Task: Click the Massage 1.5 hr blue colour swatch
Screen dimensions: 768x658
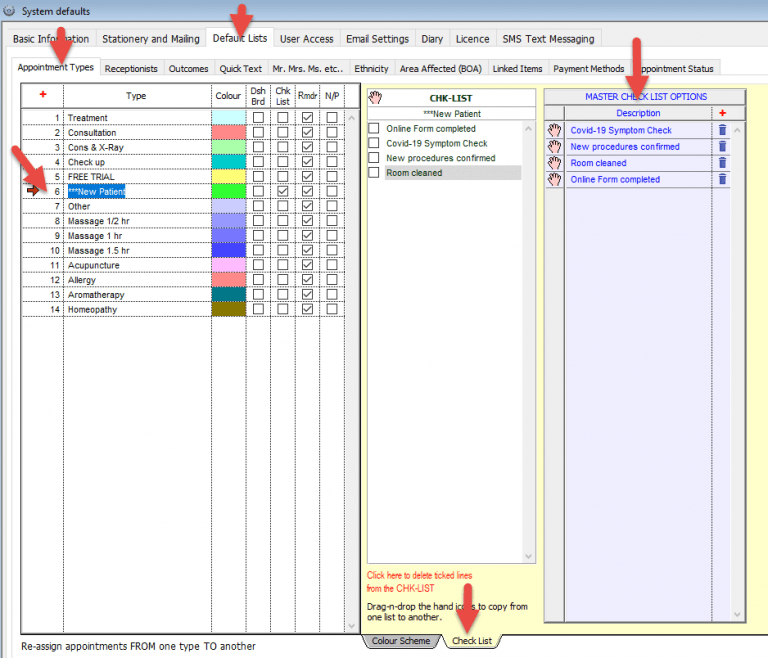Action: (229, 250)
